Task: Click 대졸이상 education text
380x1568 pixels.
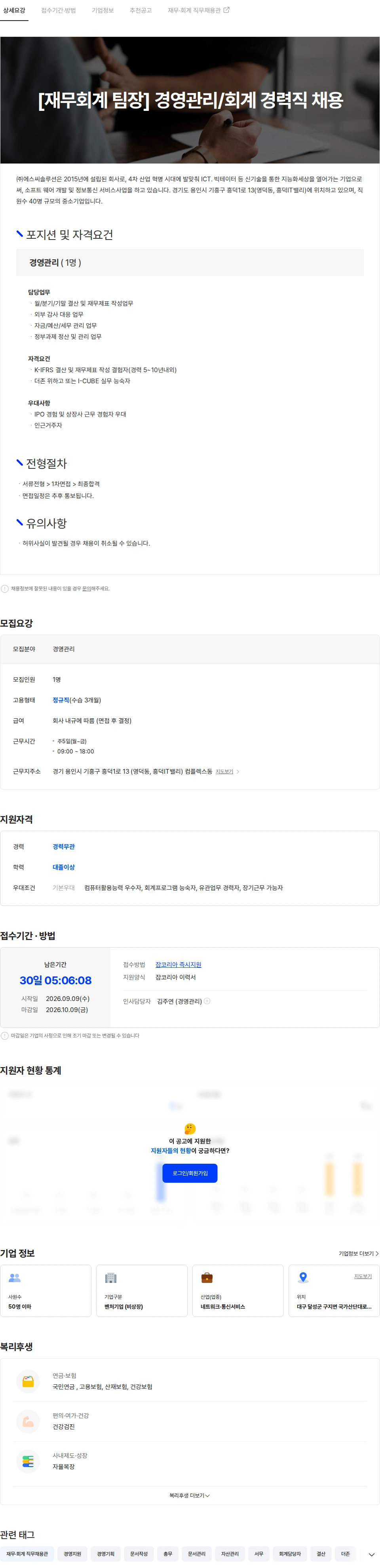Action: 63,867
